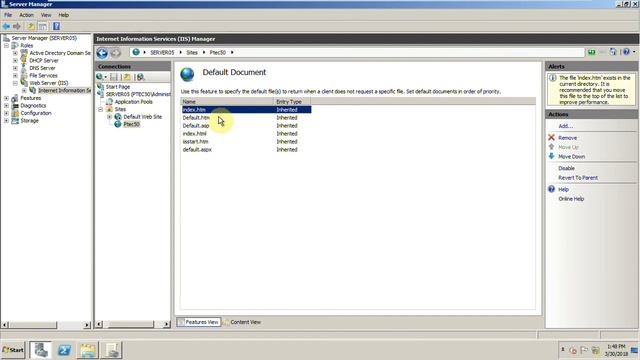
Task: Click the Up One Level folder icon
Action: (x=31, y=27)
